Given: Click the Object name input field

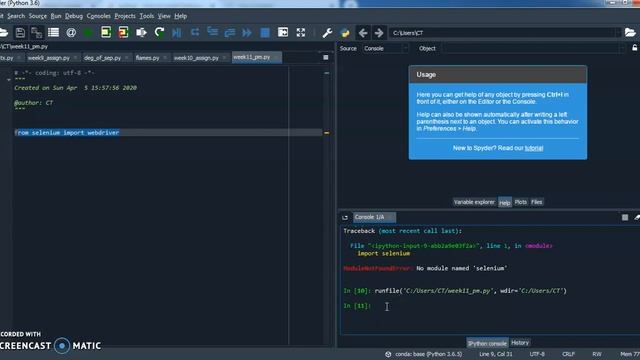Looking at the screenshot, I should point(531,48).
